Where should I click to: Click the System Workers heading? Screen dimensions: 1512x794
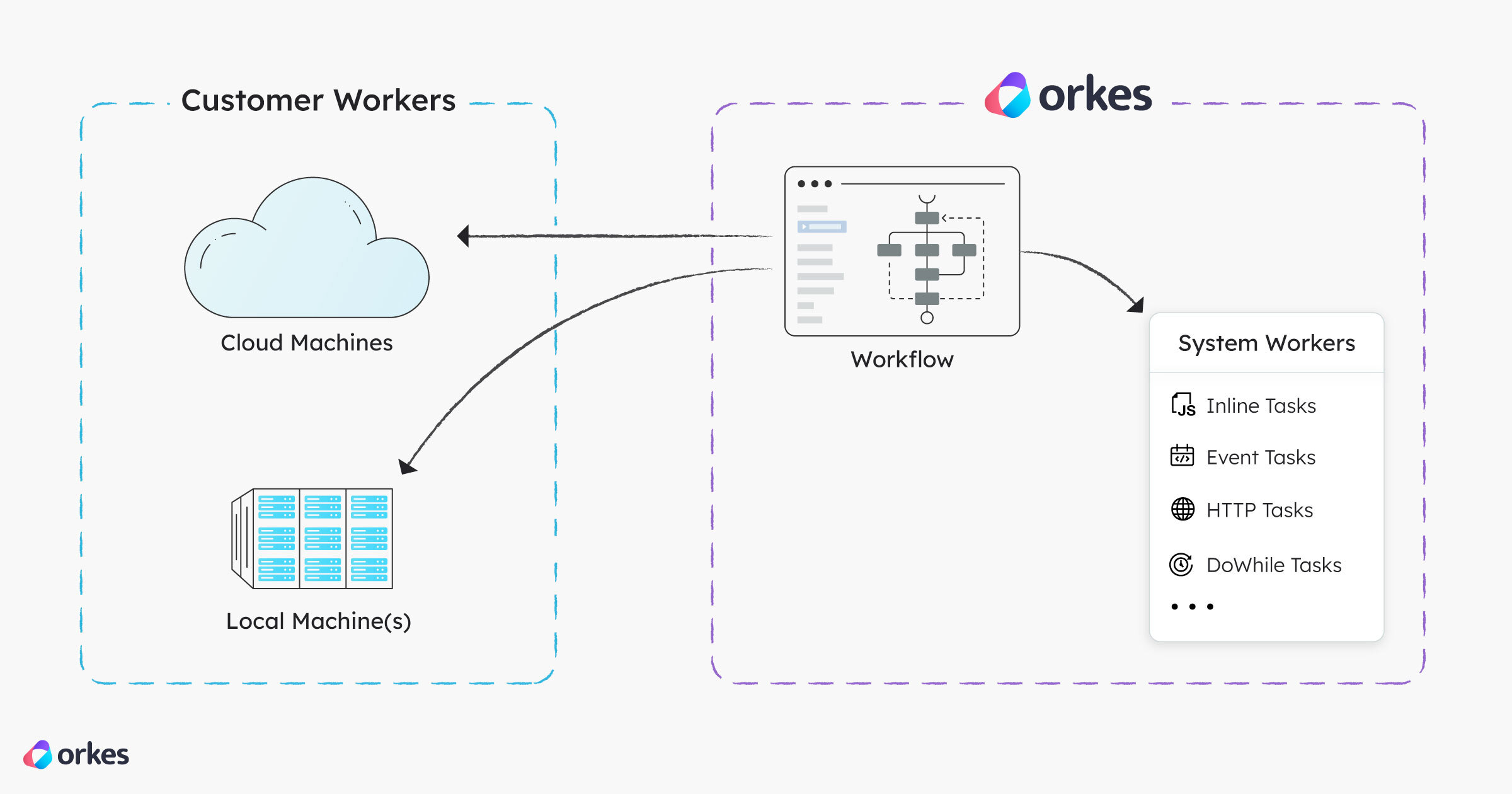point(1266,343)
